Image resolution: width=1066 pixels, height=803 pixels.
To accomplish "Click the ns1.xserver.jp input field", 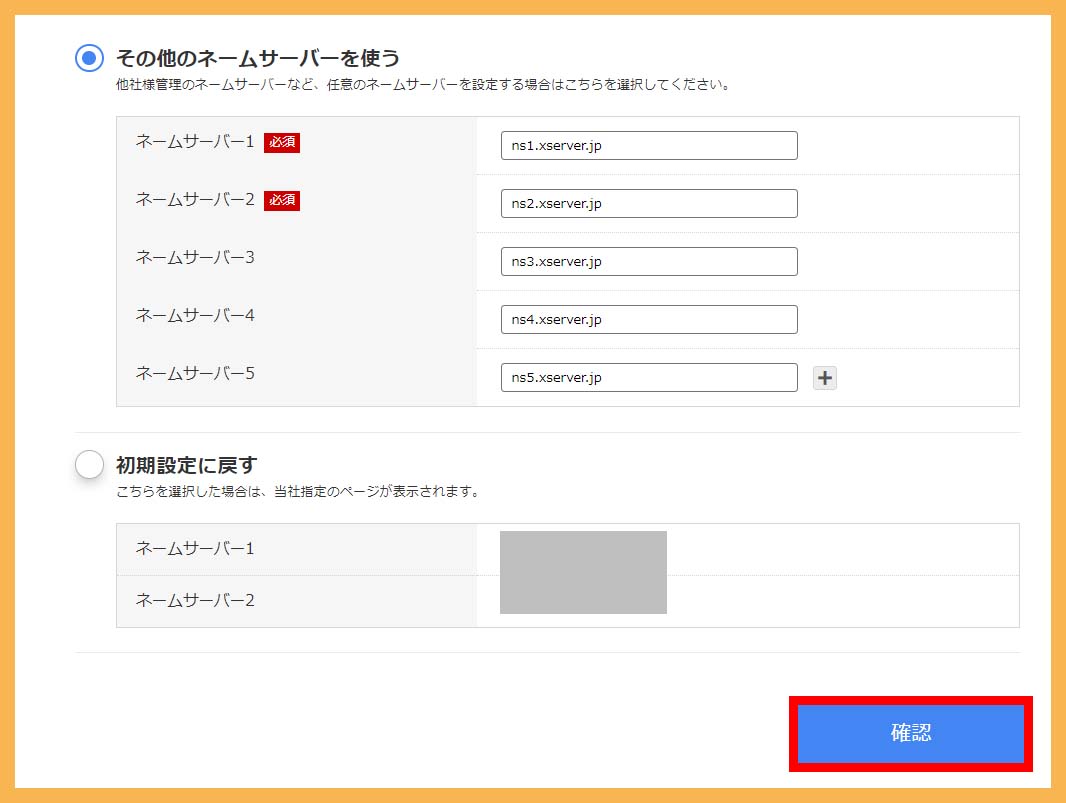I will [x=648, y=146].
